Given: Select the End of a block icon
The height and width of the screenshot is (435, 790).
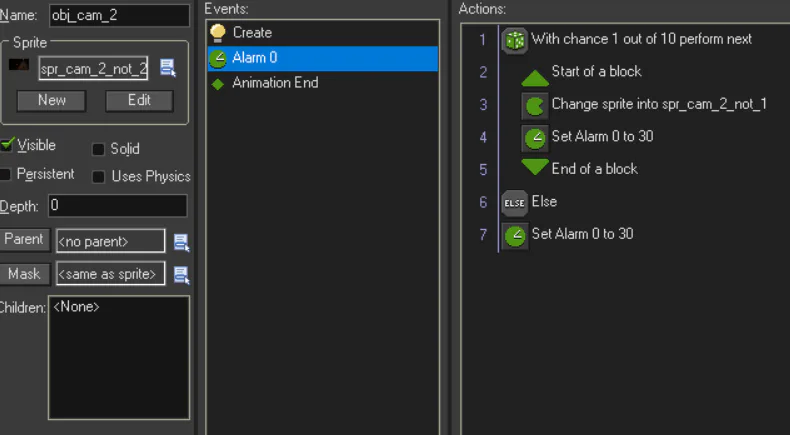Looking at the screenshot, I should click(535, 168).
